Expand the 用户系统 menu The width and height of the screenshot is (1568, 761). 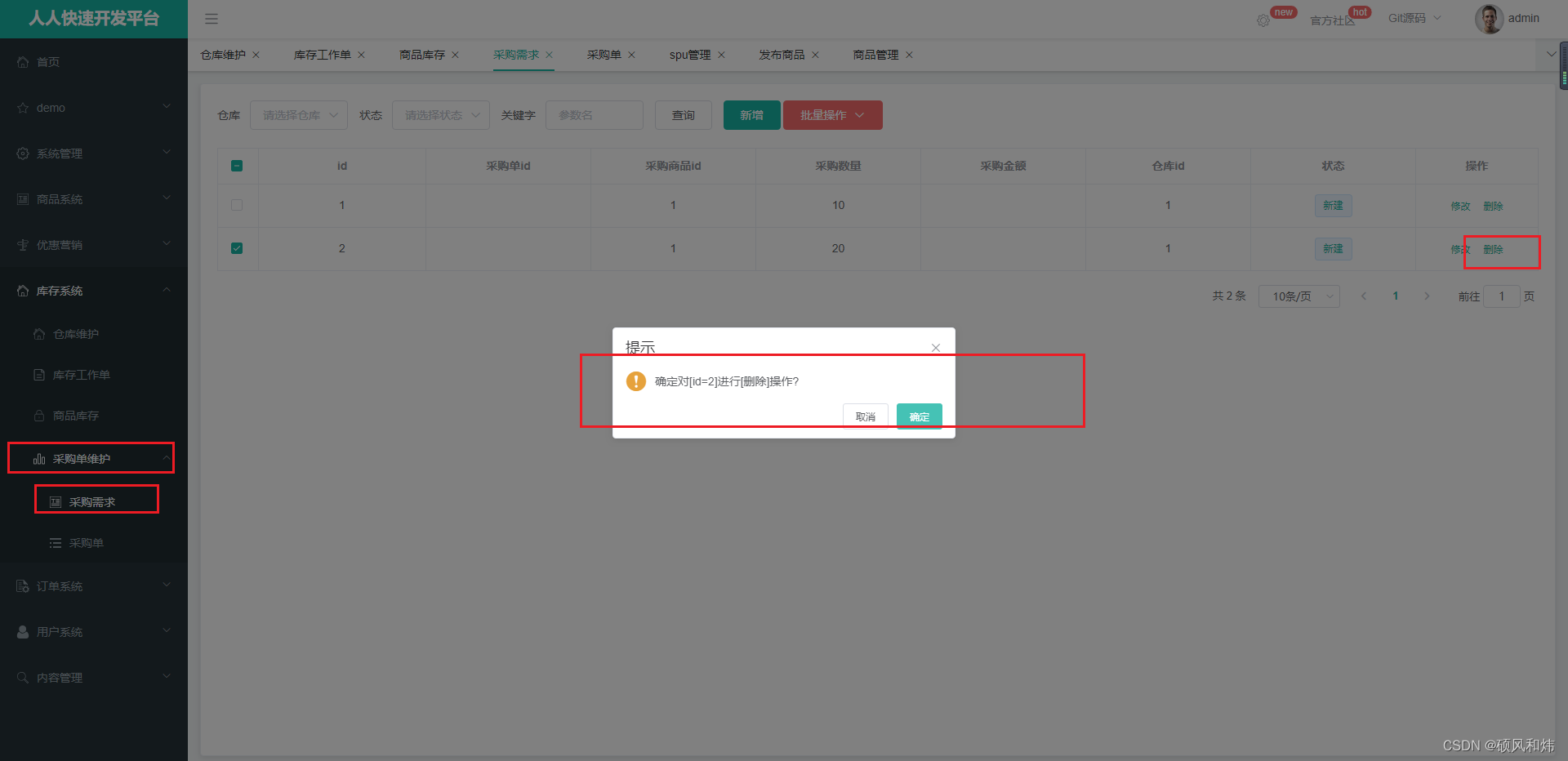94,632
